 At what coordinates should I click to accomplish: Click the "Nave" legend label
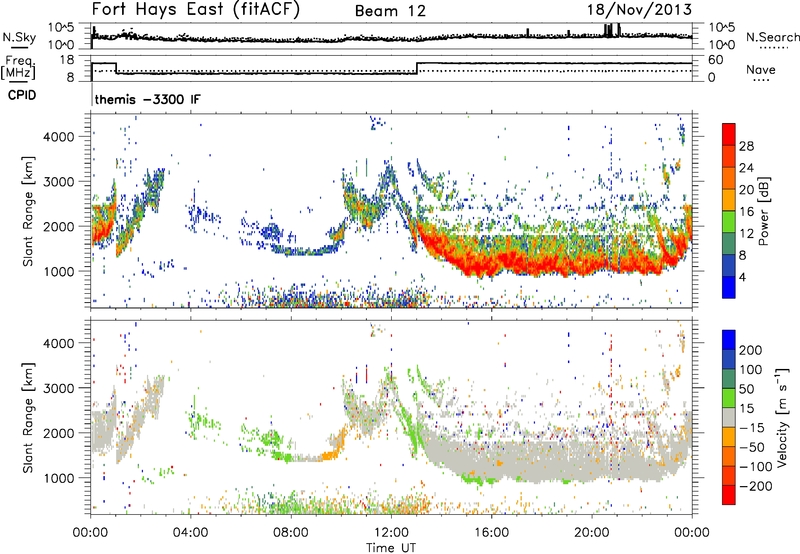(x=761, y=69)
